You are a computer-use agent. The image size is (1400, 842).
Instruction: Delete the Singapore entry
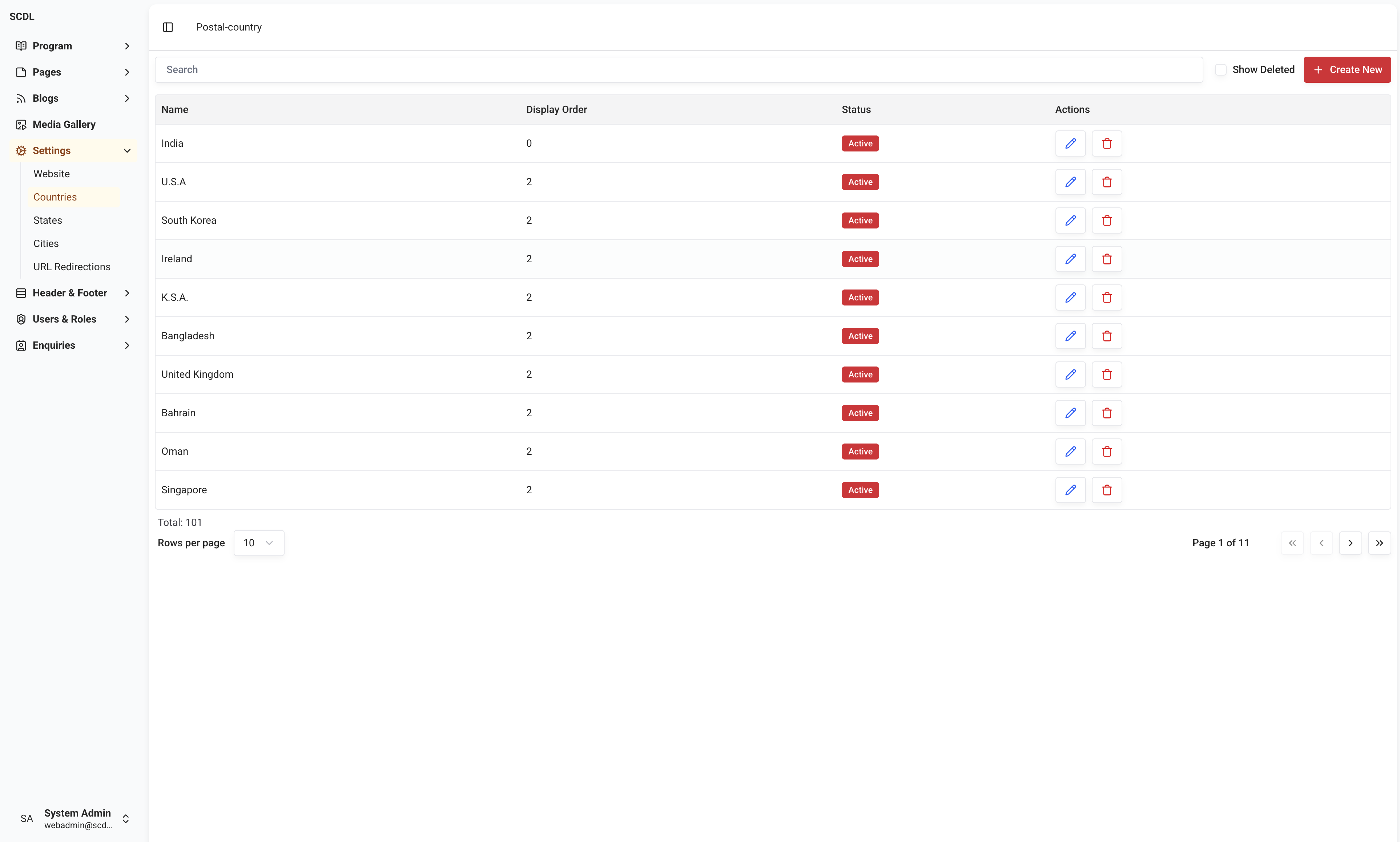pyautogui.click(x=1106, y=490)
